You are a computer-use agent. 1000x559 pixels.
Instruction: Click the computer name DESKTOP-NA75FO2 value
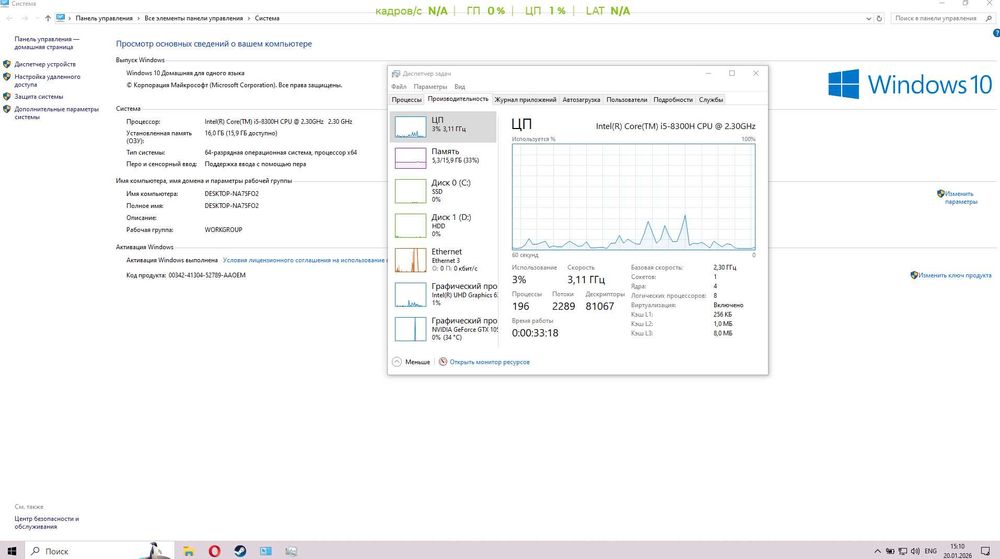coord(232,194)
